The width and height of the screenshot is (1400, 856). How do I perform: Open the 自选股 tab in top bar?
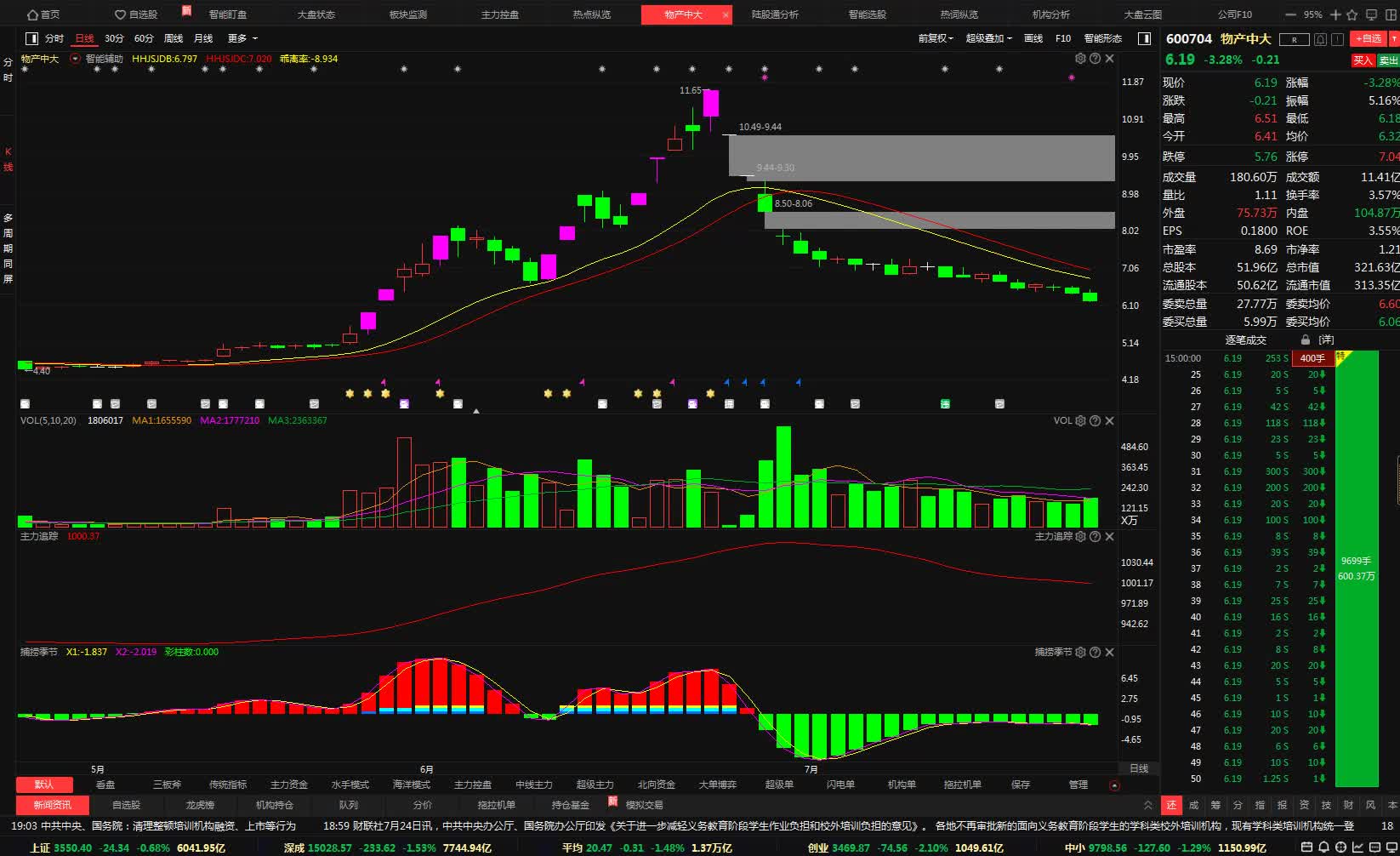pyautogui.click(x=136, y=14)
